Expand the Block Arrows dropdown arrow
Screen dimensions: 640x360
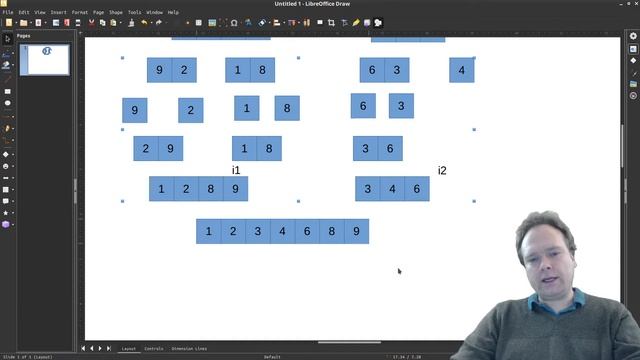pyautogui.click(x=13, y=178)
